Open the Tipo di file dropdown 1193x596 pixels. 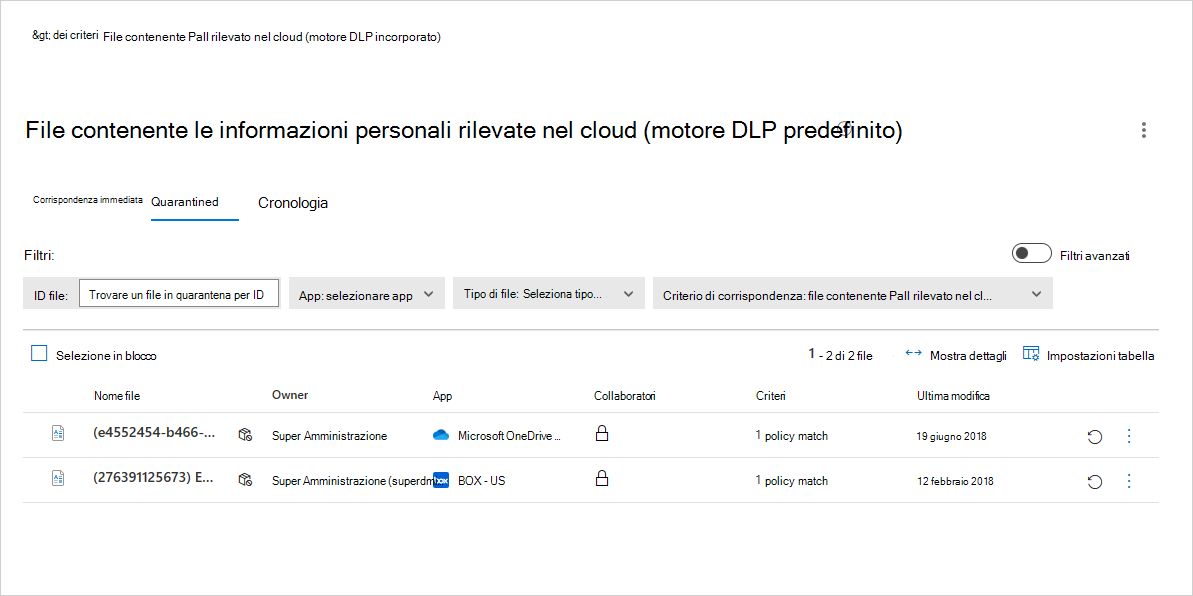pos(549,294)
